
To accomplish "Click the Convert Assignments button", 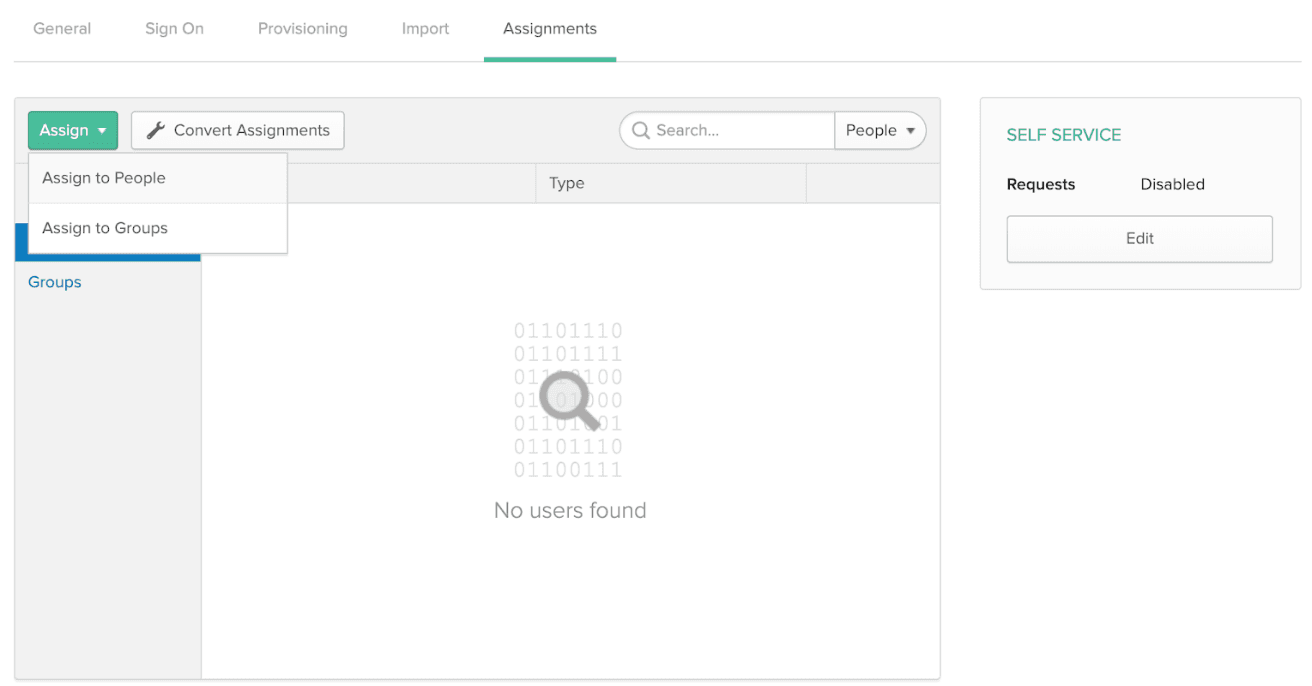I will 237,130.
